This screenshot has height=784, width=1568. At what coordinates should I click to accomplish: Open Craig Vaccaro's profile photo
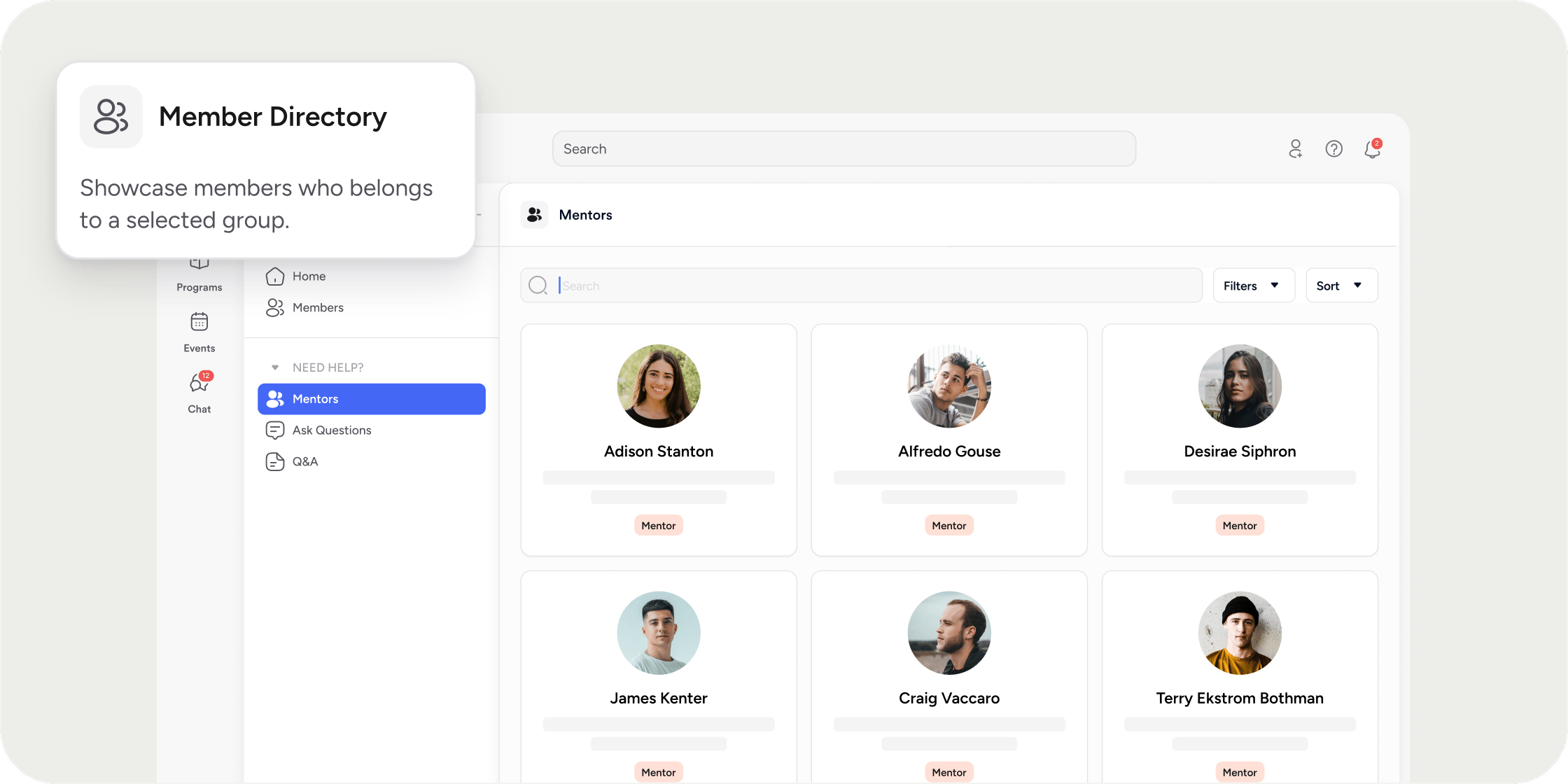[x=949, y=633]
